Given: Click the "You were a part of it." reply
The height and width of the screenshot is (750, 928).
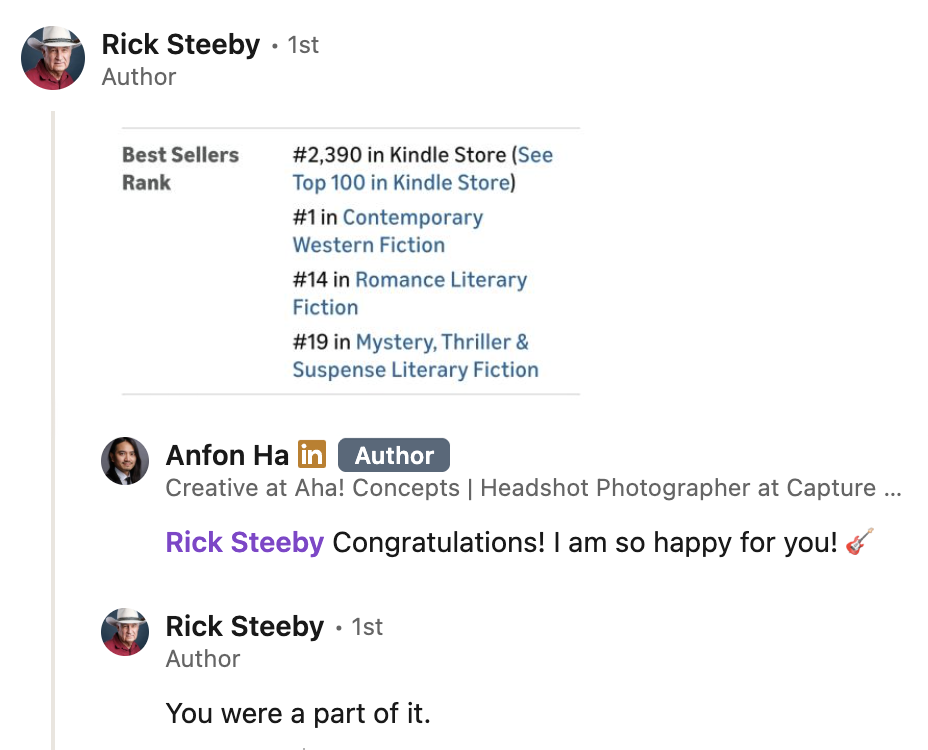Looking at the screenshot, I should point(298,713).
